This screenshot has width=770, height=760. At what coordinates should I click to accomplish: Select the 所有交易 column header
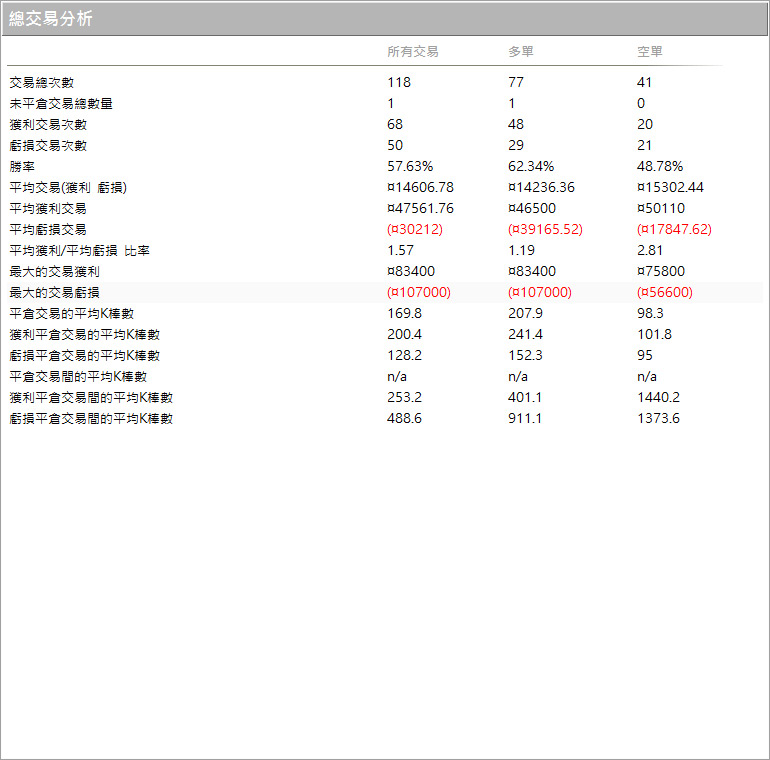(412, 52)
